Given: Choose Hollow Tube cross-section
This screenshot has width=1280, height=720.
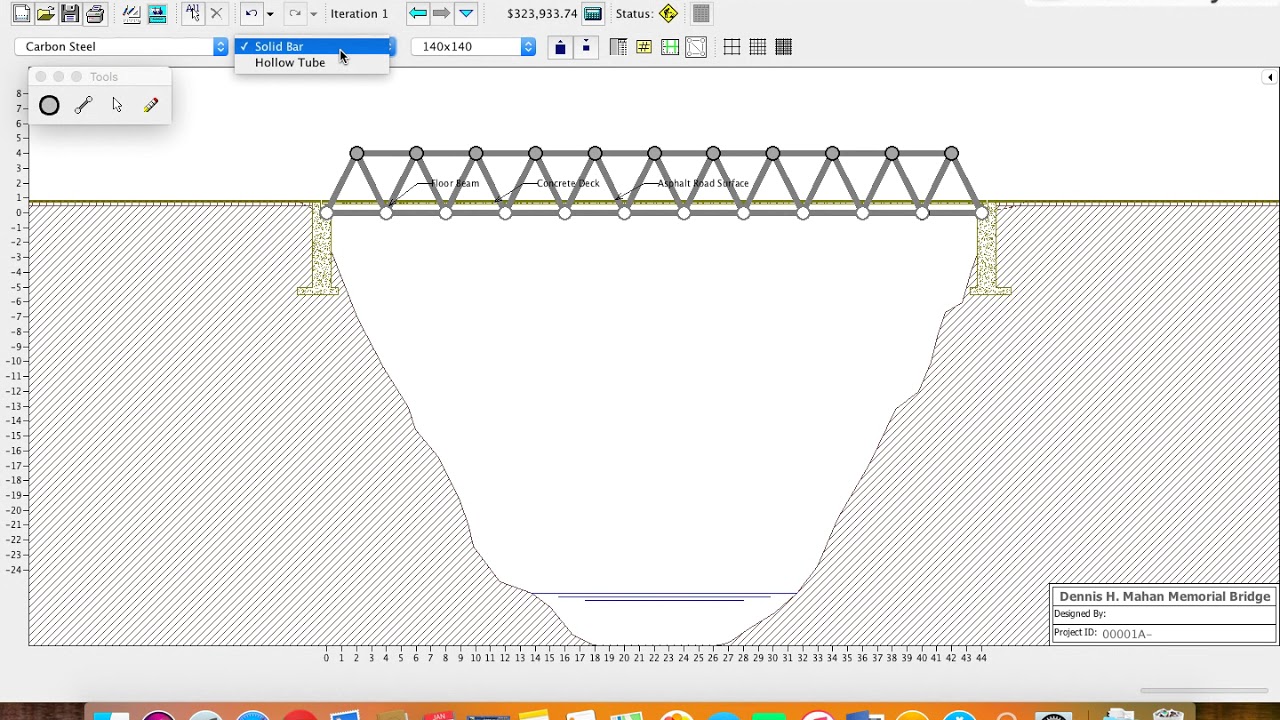Looking at the screenshot, I should [312, 62].
